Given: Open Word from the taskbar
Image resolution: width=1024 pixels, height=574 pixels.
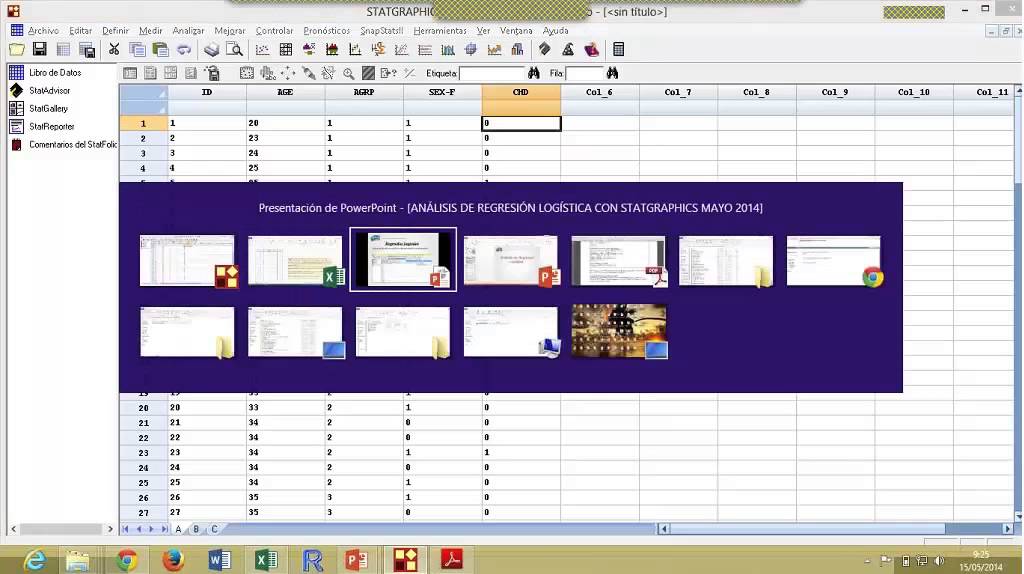Looking at the screenshot, I should tap(219, 560).
